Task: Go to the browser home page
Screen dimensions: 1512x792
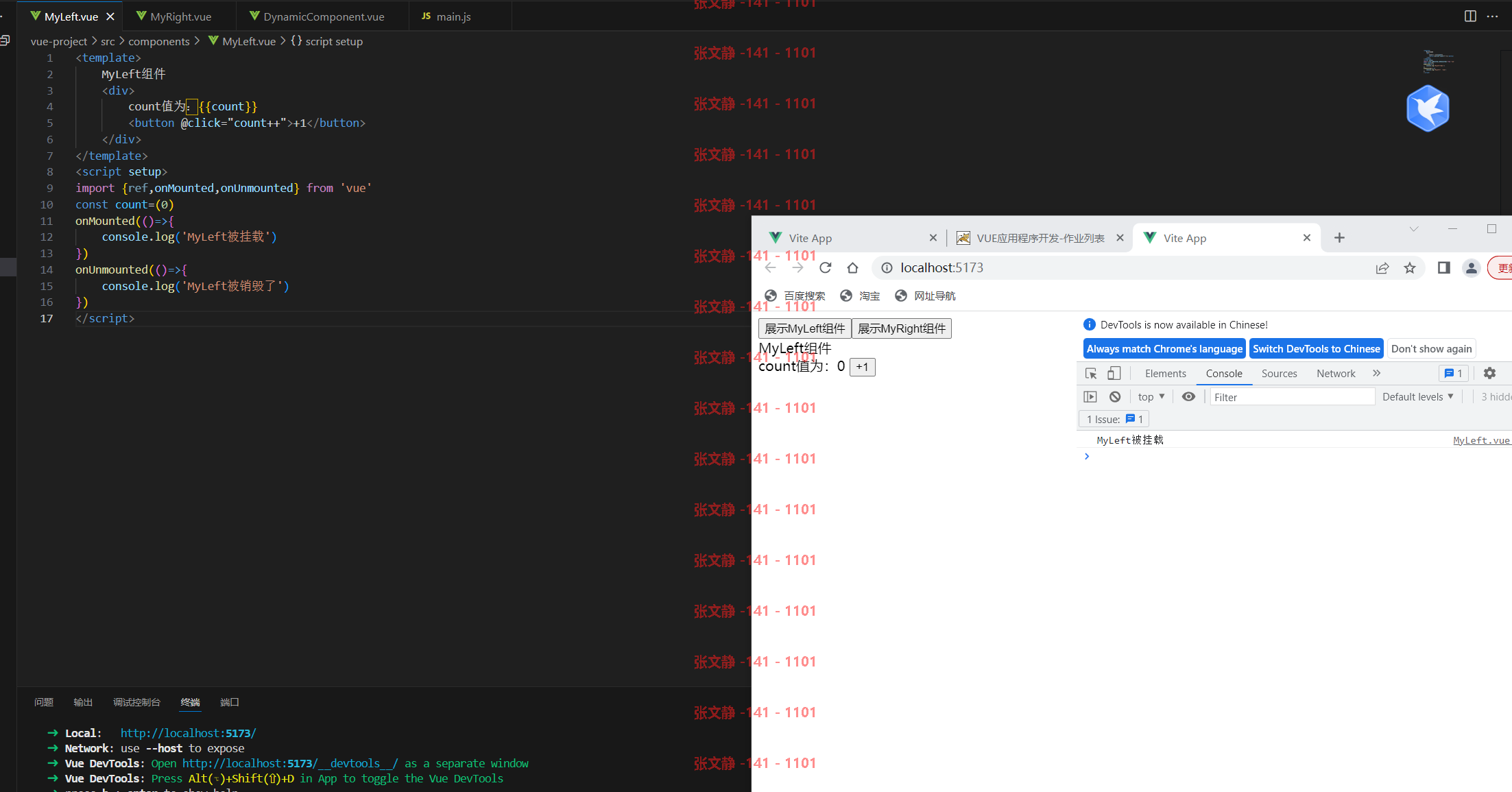Action: pyautogui.click(x=852, y=267)
